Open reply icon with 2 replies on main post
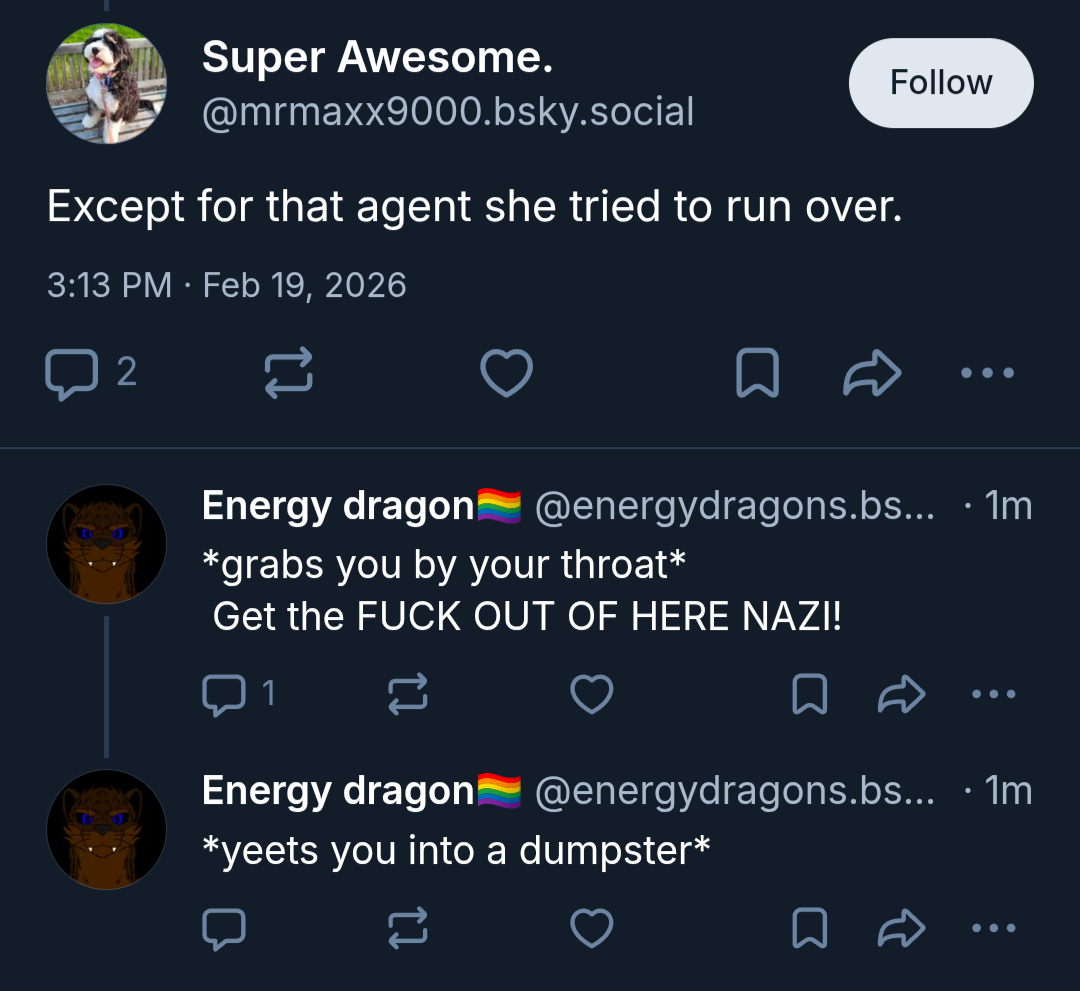 (x=90, y=373)
